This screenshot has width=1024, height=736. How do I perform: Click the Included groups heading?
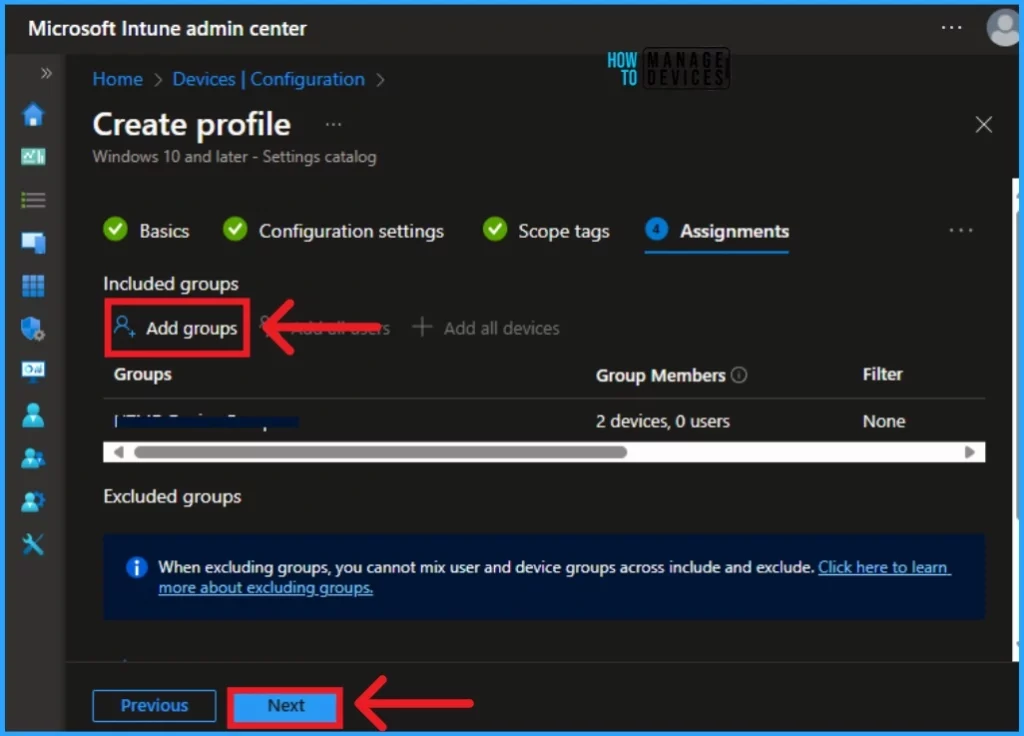pos(170,284)
